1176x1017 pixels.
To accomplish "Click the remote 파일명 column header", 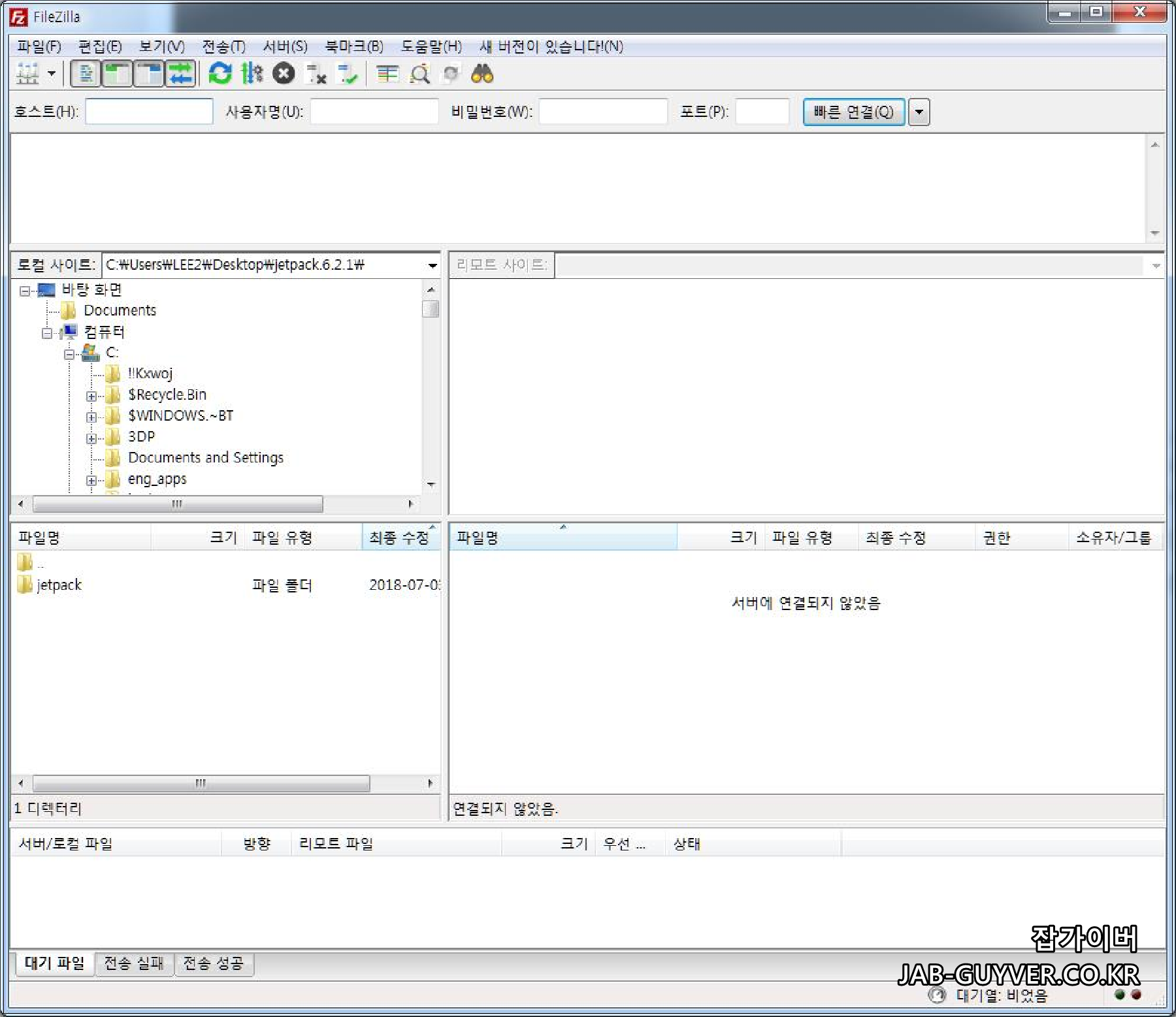I will 563,538.
